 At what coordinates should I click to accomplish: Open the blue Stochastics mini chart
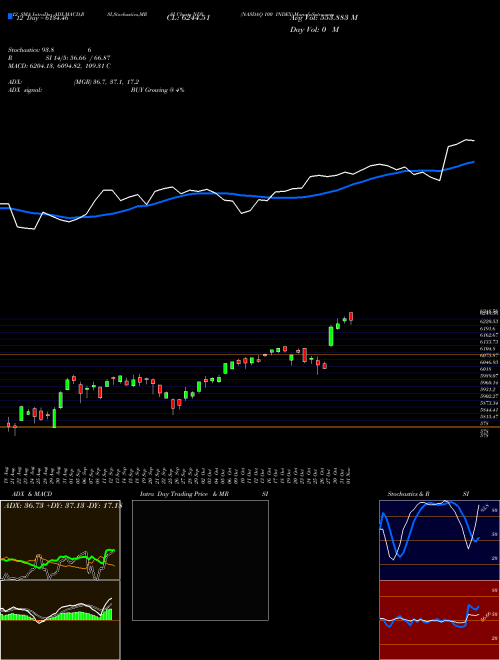click(439, 540)
